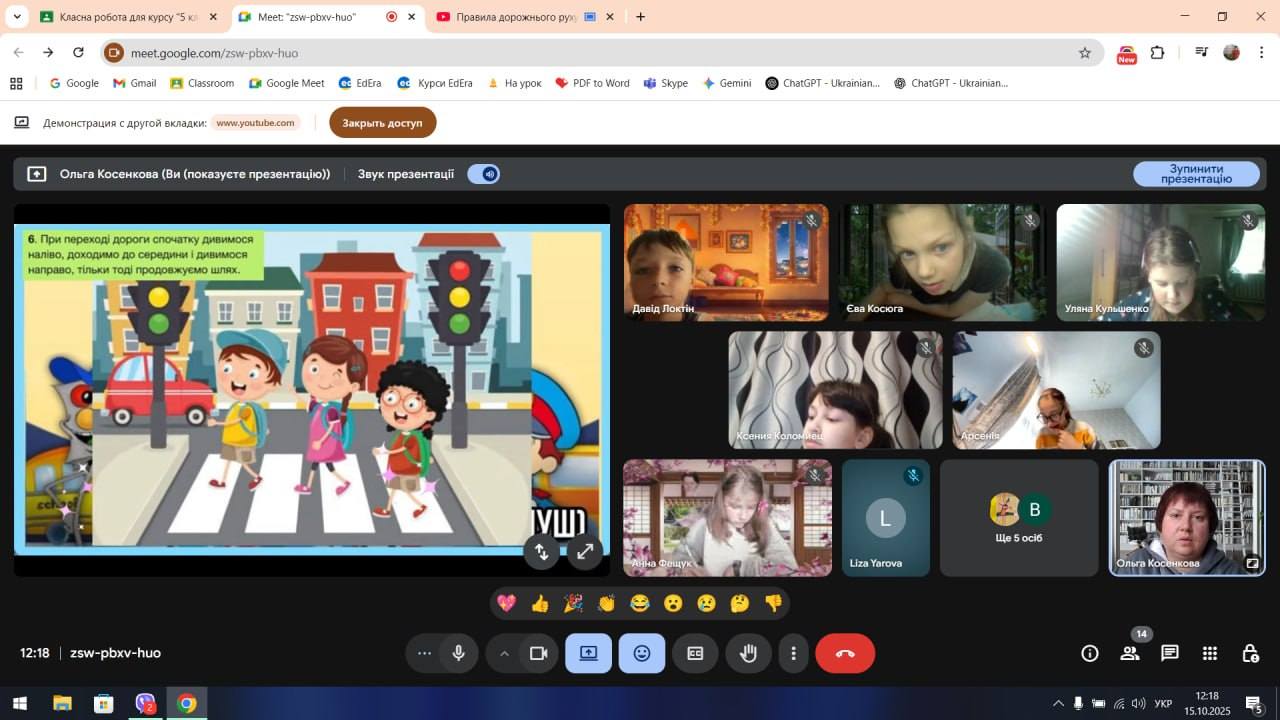Image resolution: width=1280 pixels, height=720 pixels.
Task: Expand camera settings chevron
Action: [504, 653]
